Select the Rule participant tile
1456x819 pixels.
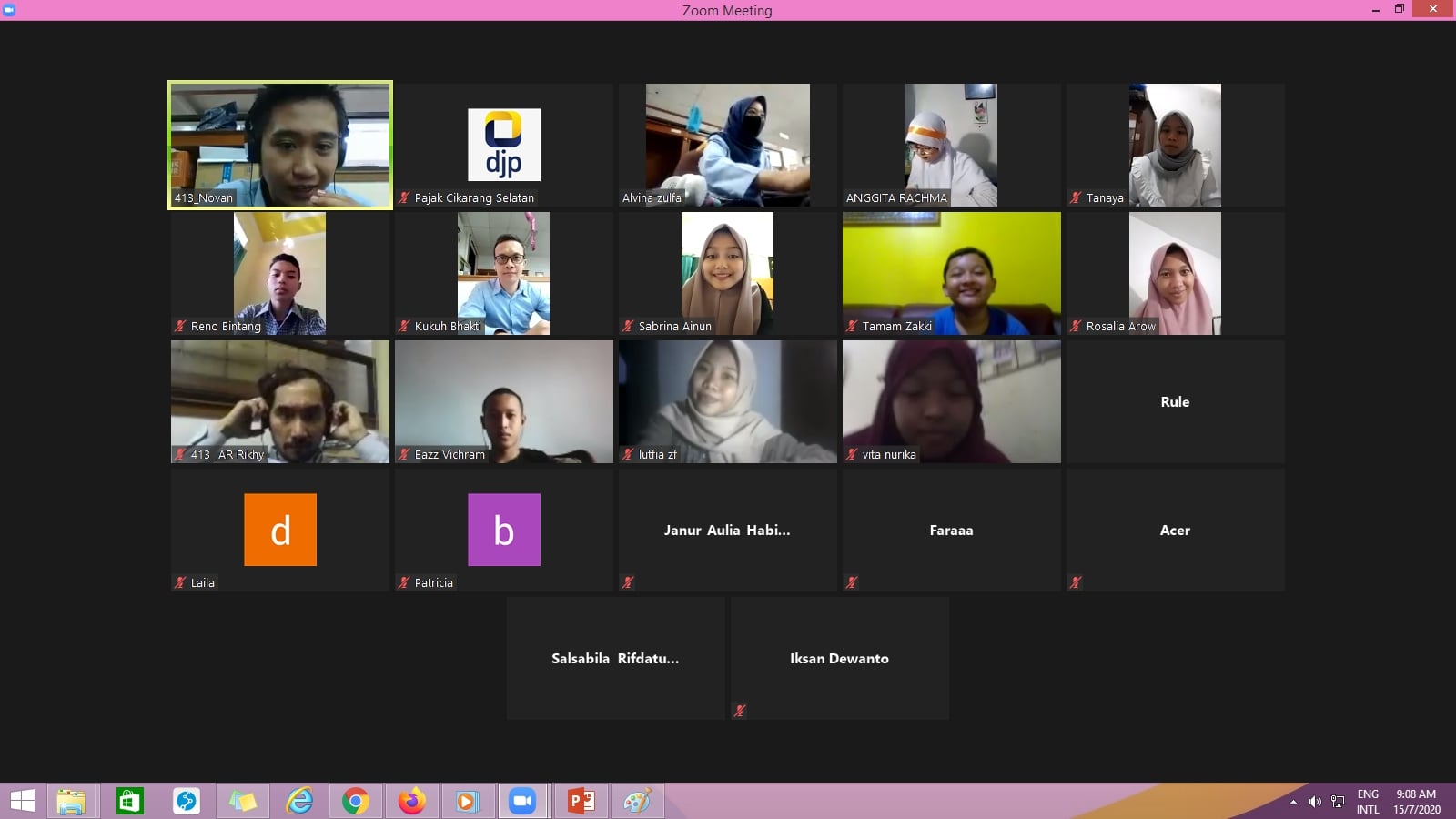click(x=1175, y=401)
